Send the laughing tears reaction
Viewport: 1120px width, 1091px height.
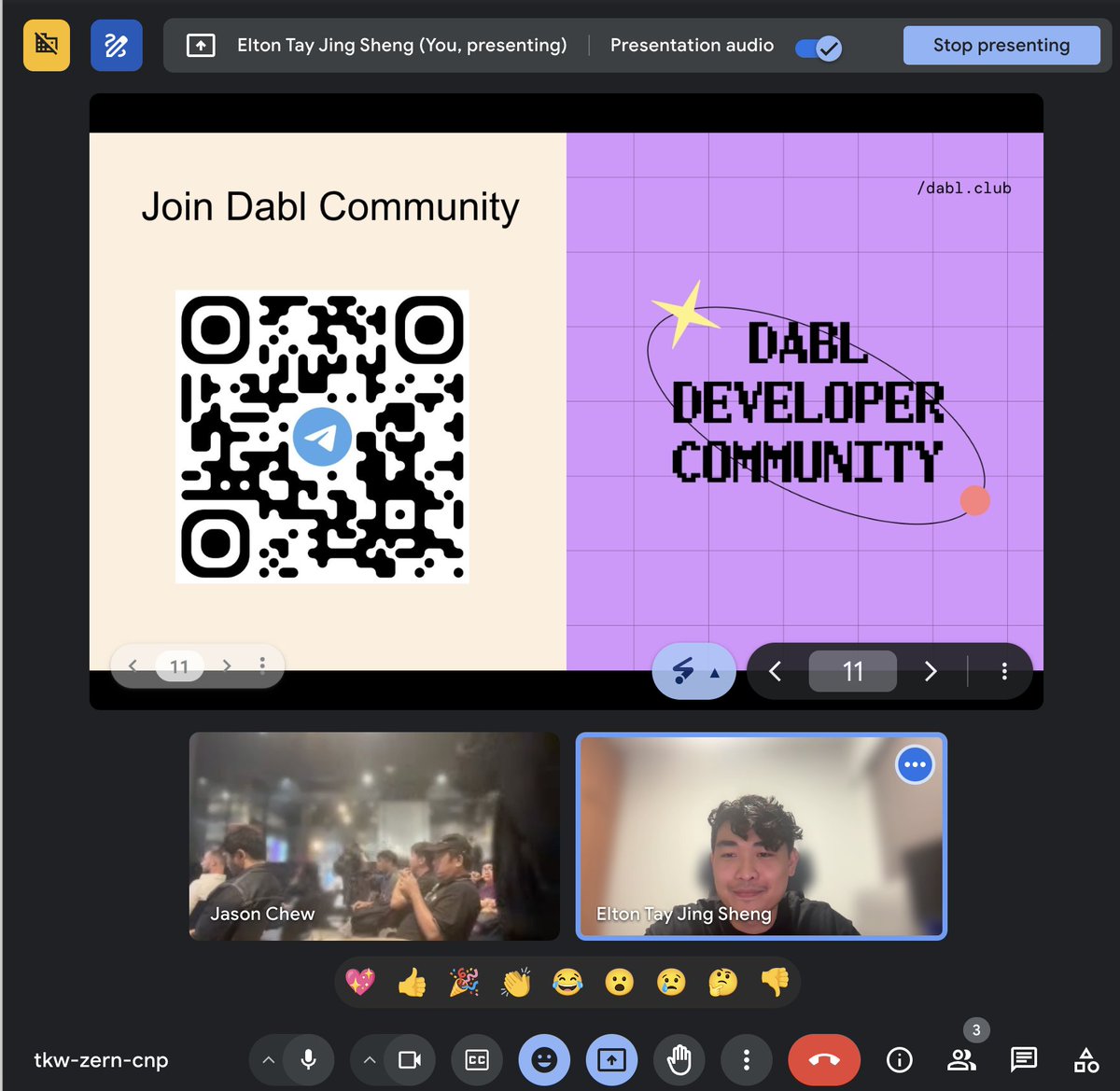coord(567,982)
